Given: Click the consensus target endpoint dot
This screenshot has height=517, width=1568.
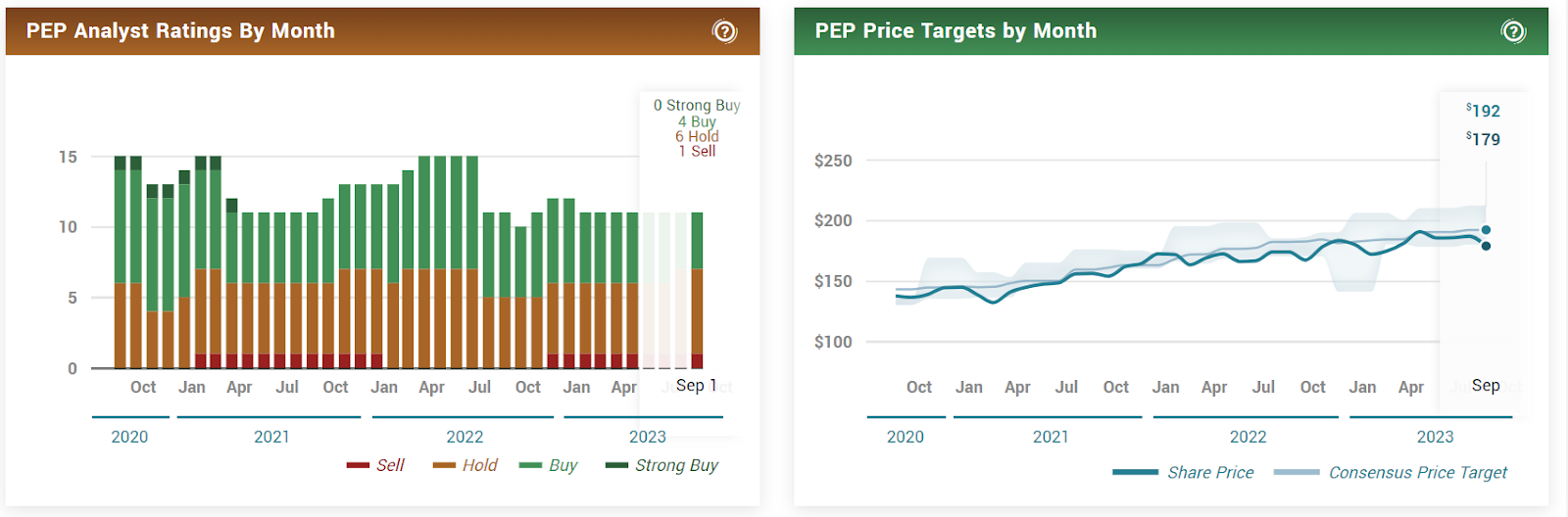Looking at the screenshot, I should [1487, 230].
